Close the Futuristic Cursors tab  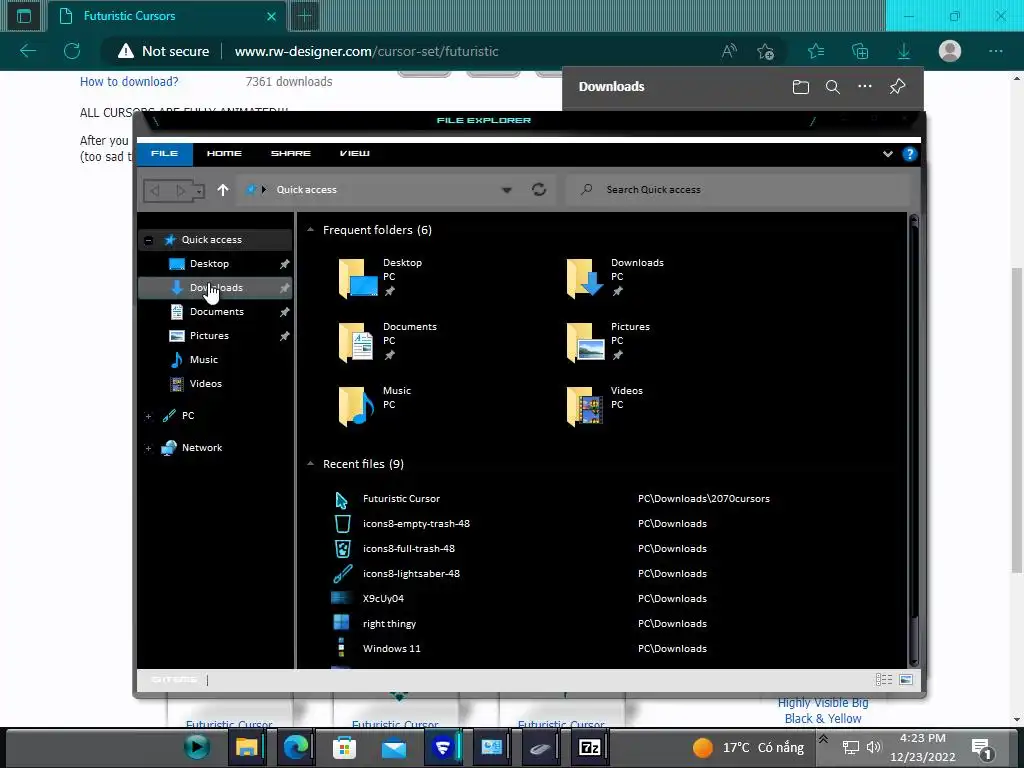[x=272, y=16]
